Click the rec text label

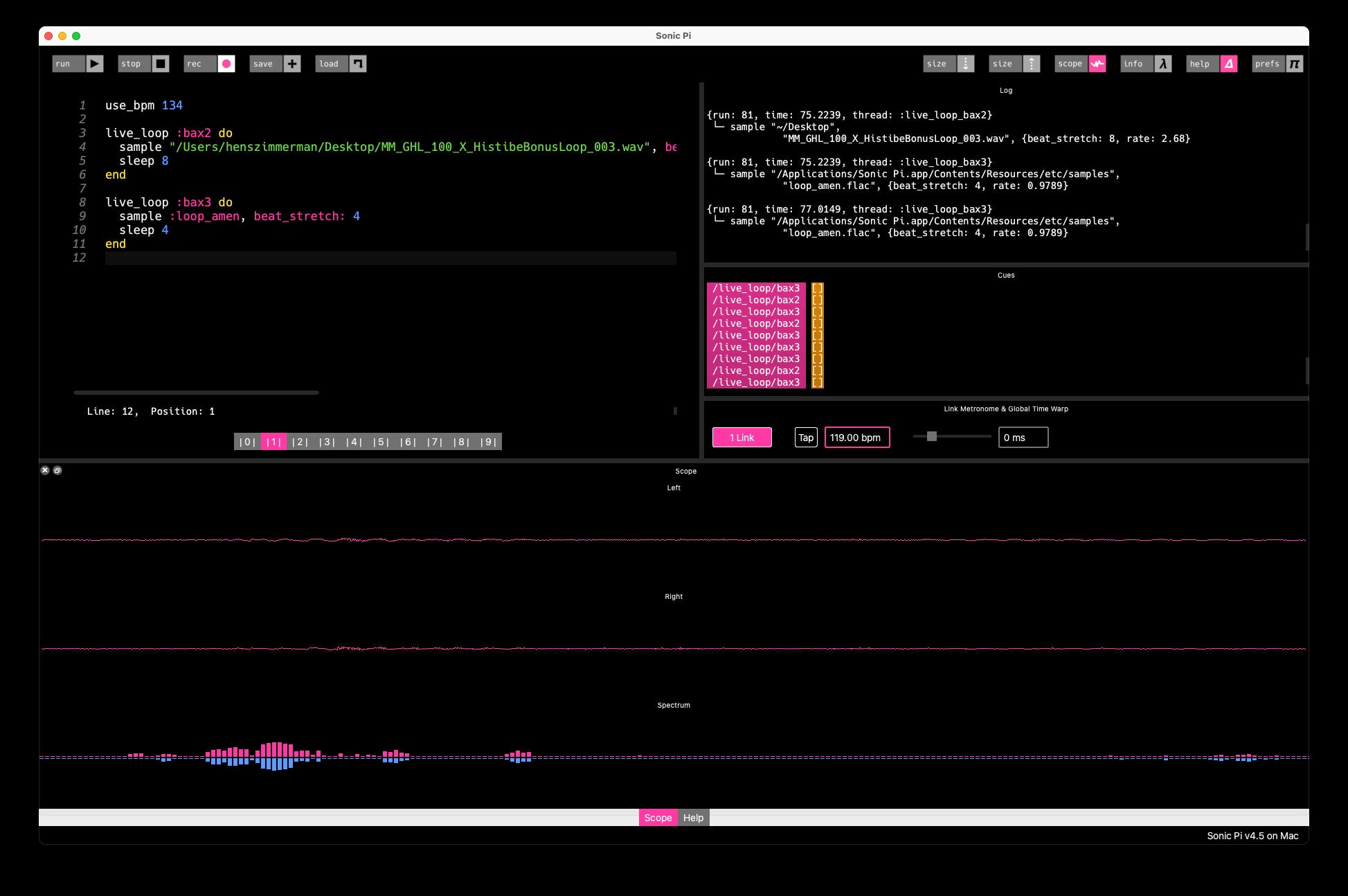tap(200, 64)
